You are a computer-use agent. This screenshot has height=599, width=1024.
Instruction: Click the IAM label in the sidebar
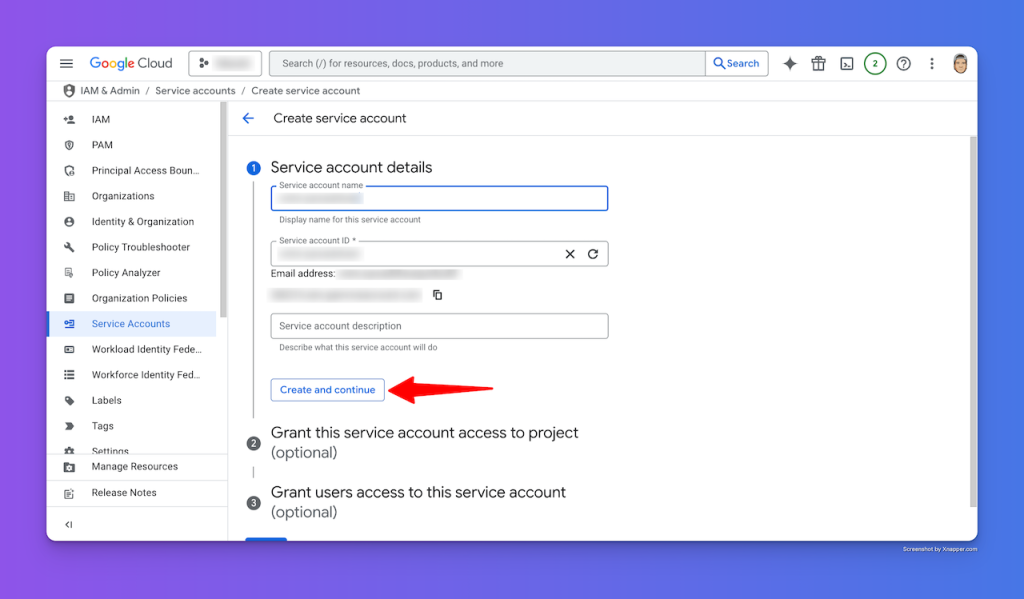point(101,120)
